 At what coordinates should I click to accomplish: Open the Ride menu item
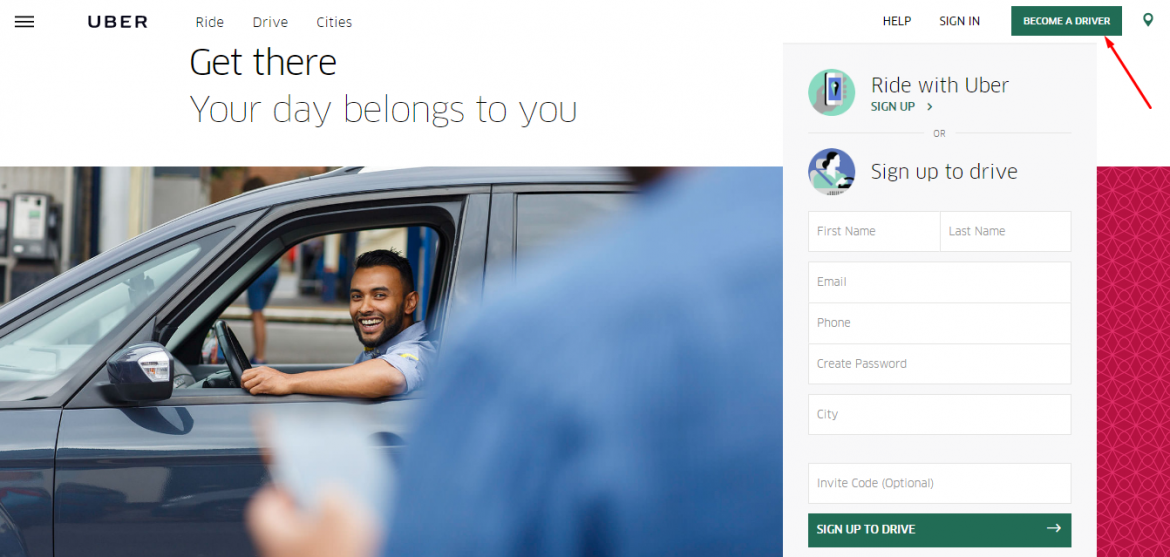point(210,22)
